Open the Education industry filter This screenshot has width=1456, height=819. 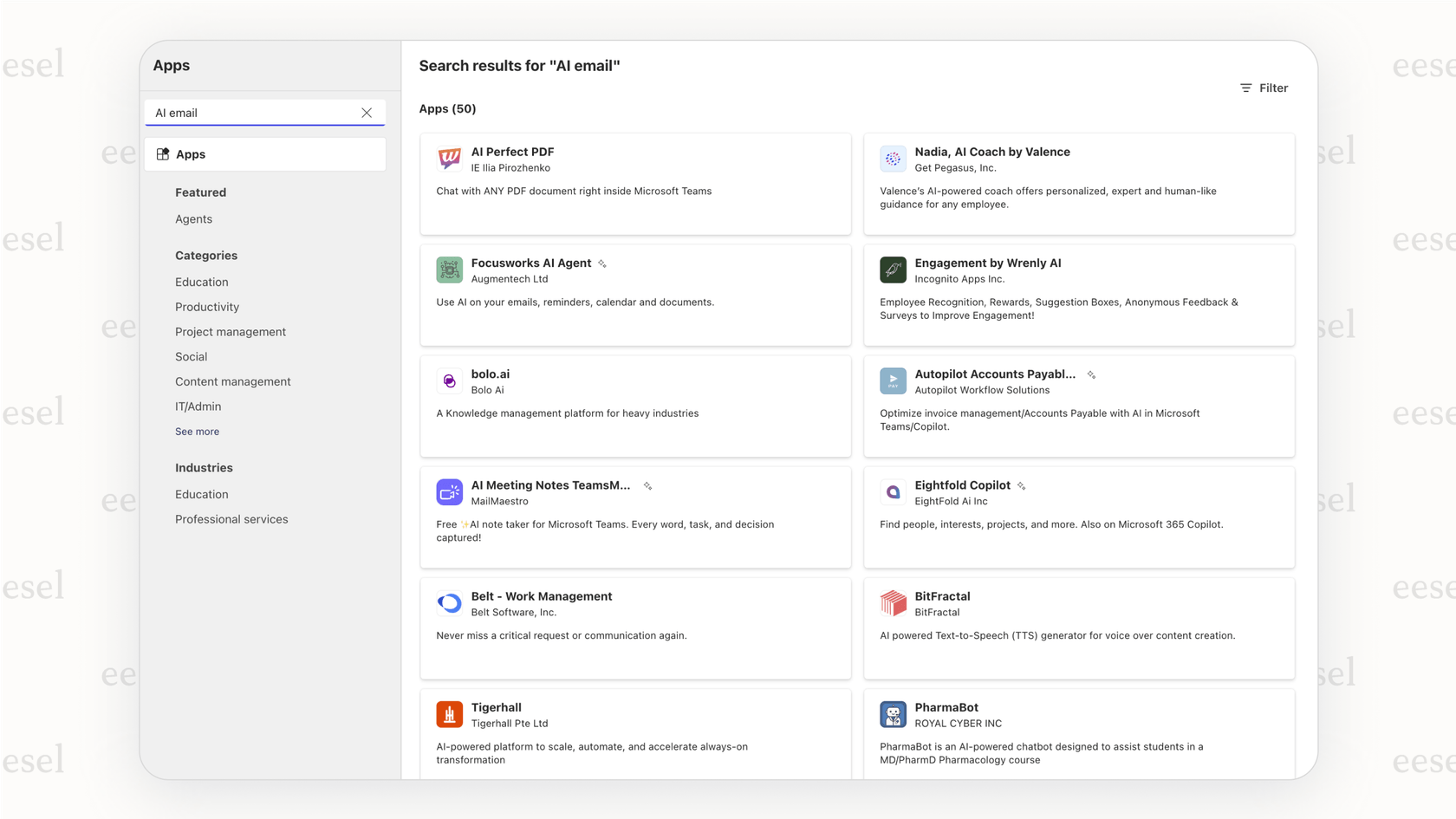pos(201,494)
